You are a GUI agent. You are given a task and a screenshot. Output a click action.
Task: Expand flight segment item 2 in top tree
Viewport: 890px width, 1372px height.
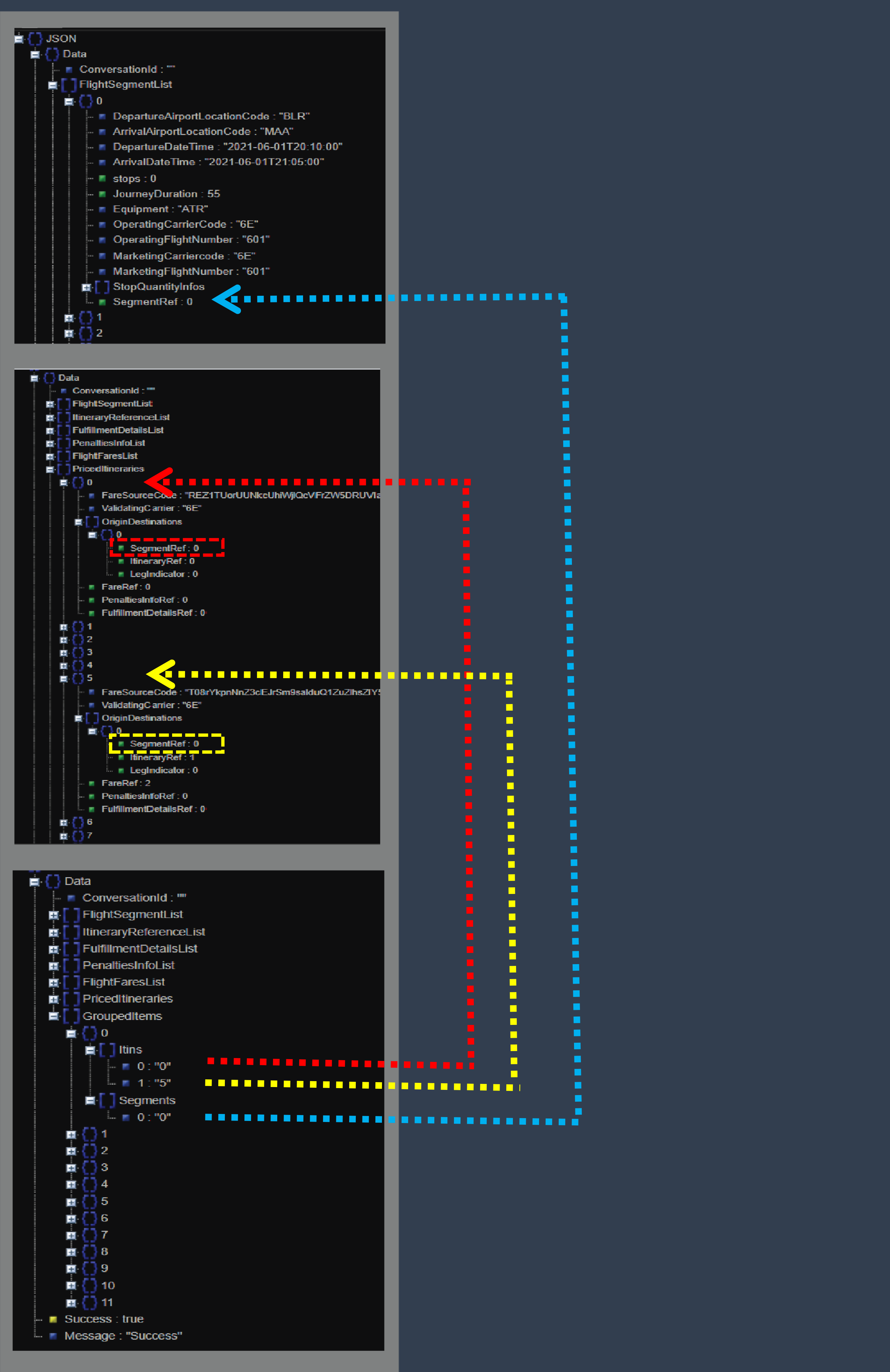point(69,333)
